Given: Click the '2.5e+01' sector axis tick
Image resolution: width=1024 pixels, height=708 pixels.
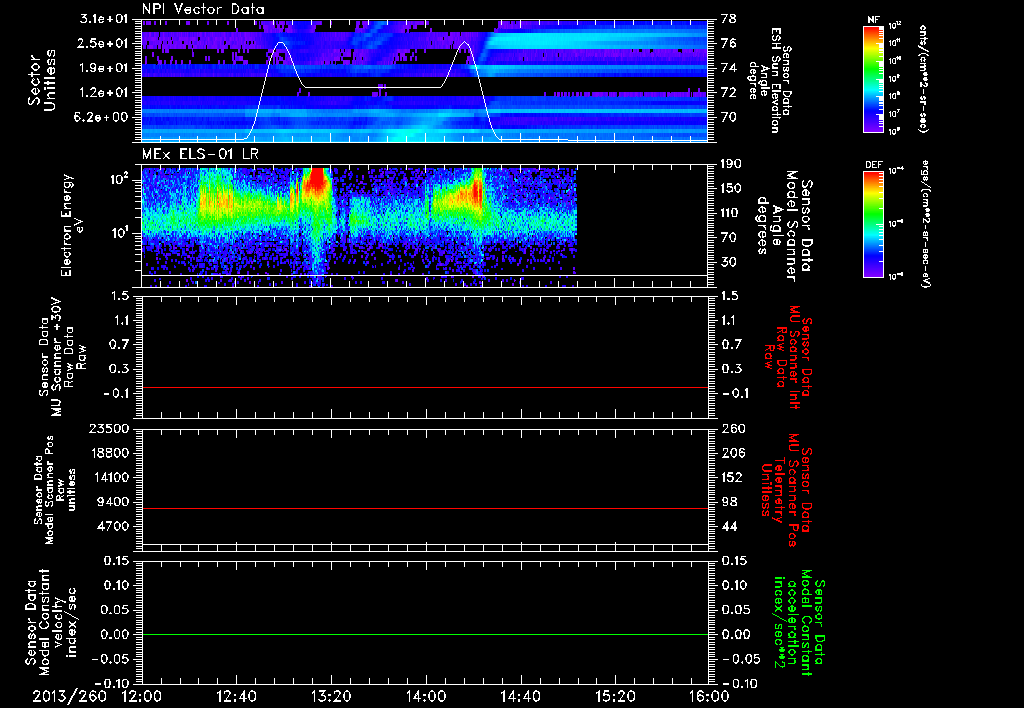Looking at the screenshot, I should click(104, 43).
